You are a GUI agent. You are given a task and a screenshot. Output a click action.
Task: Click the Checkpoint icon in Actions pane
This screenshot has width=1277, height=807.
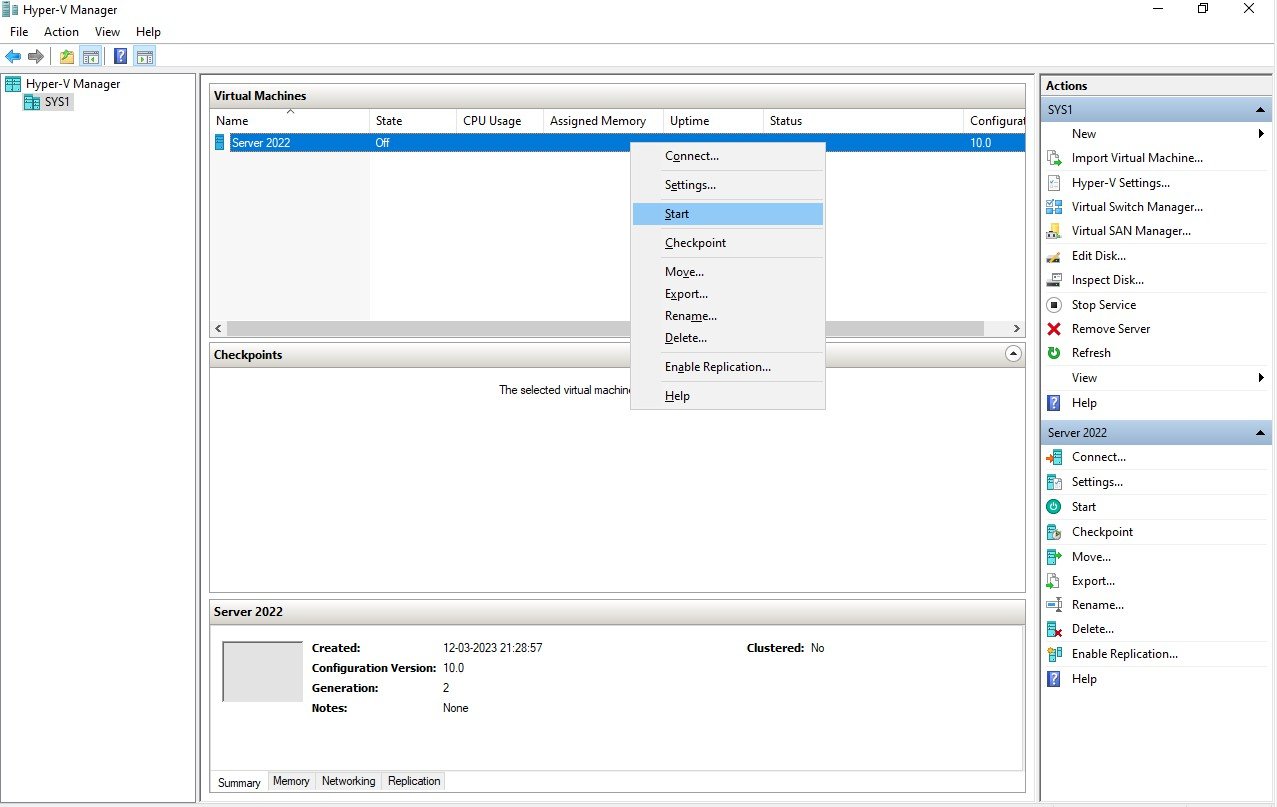1054,532
